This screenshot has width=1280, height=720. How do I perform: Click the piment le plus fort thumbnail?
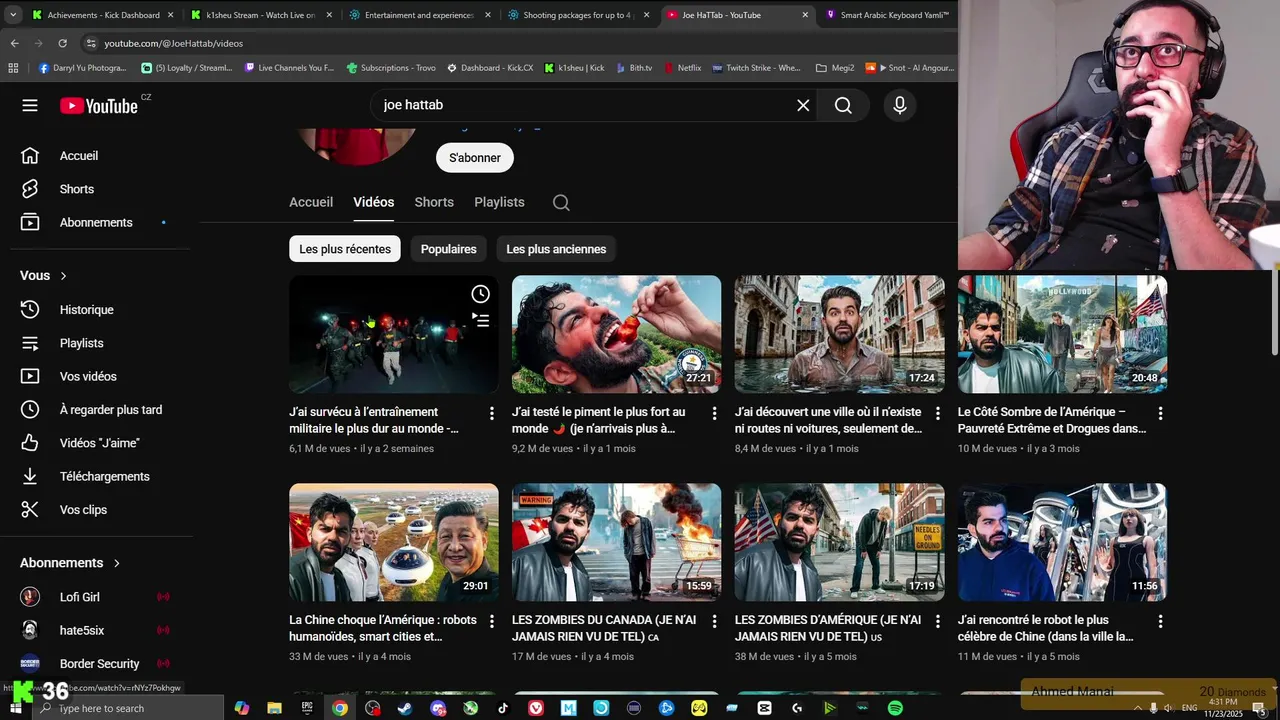(x=616, y=334)
